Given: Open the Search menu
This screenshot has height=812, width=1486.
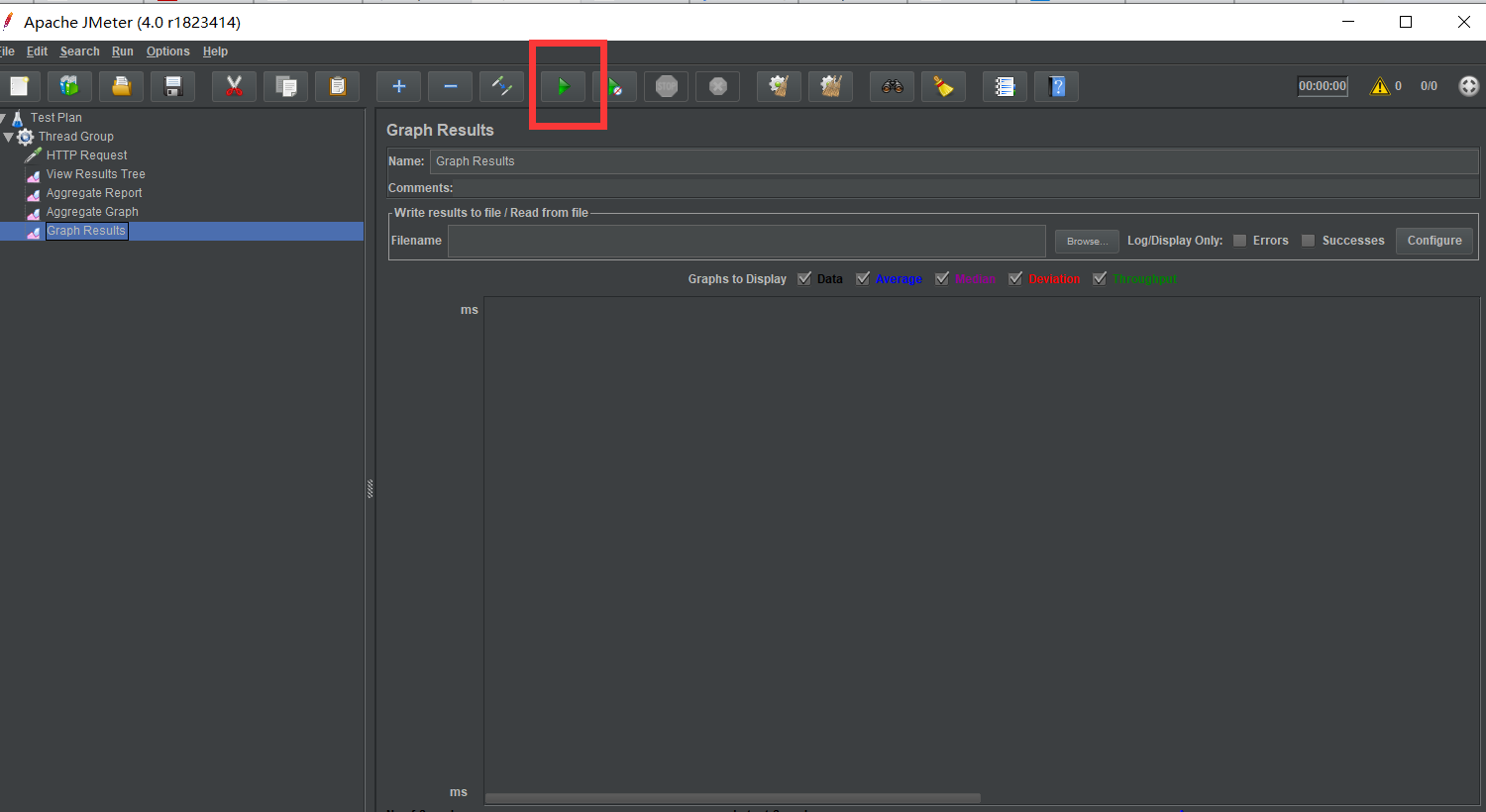Looking at the screenshot, I should tap(79, 51).
